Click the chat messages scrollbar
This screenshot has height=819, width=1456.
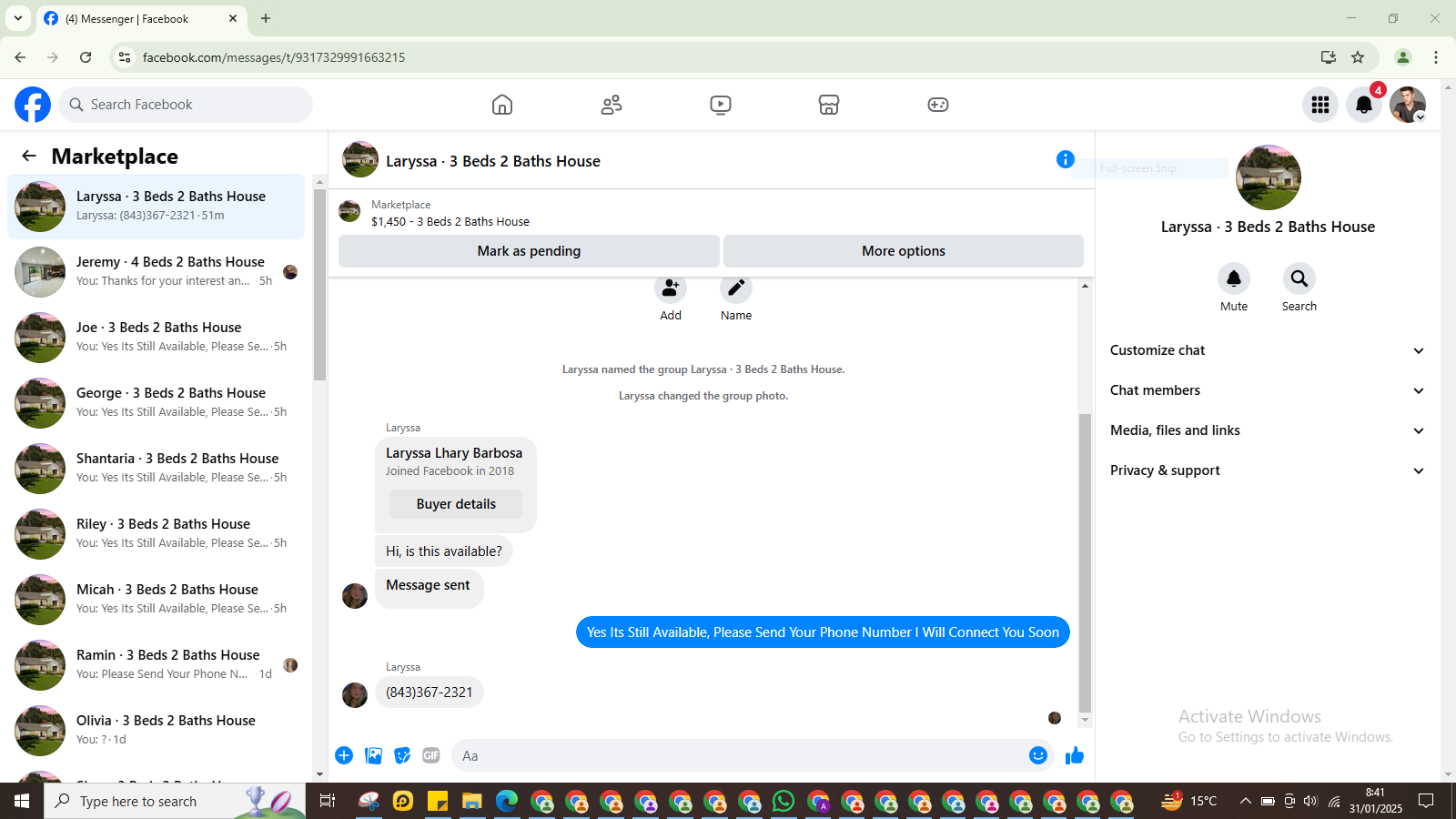(1085, 561)
